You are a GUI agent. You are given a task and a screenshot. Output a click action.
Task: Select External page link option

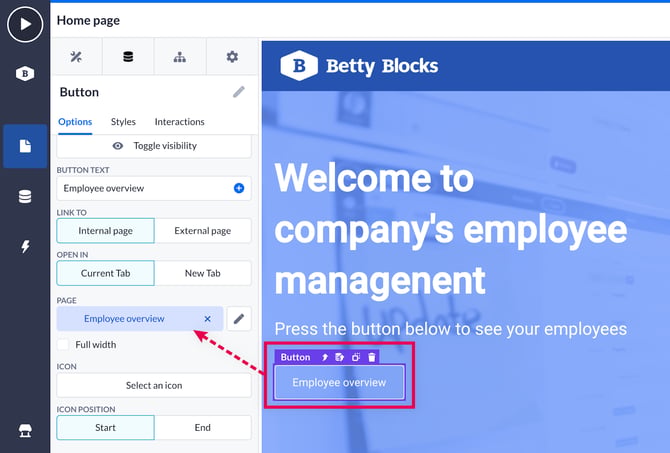203,231
